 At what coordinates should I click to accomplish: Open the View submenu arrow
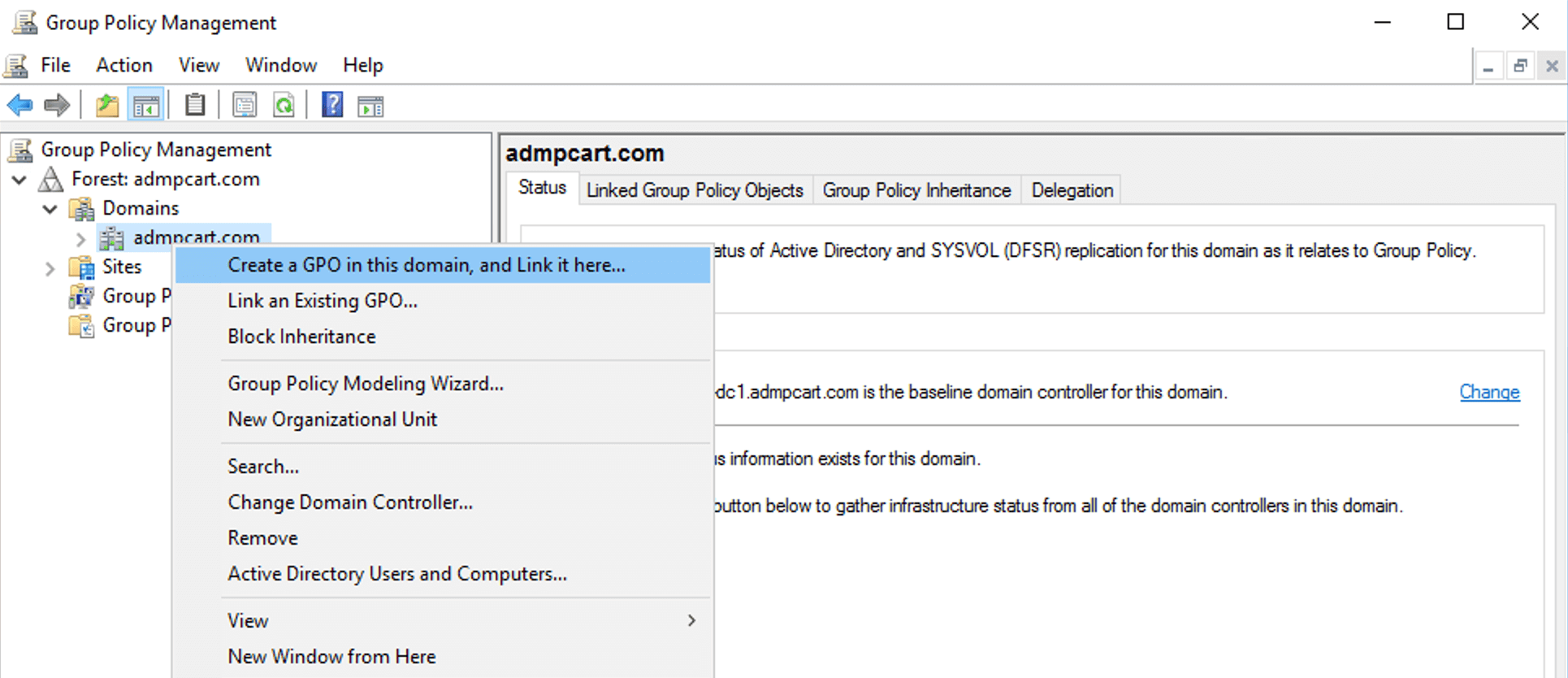coord(691,621)
